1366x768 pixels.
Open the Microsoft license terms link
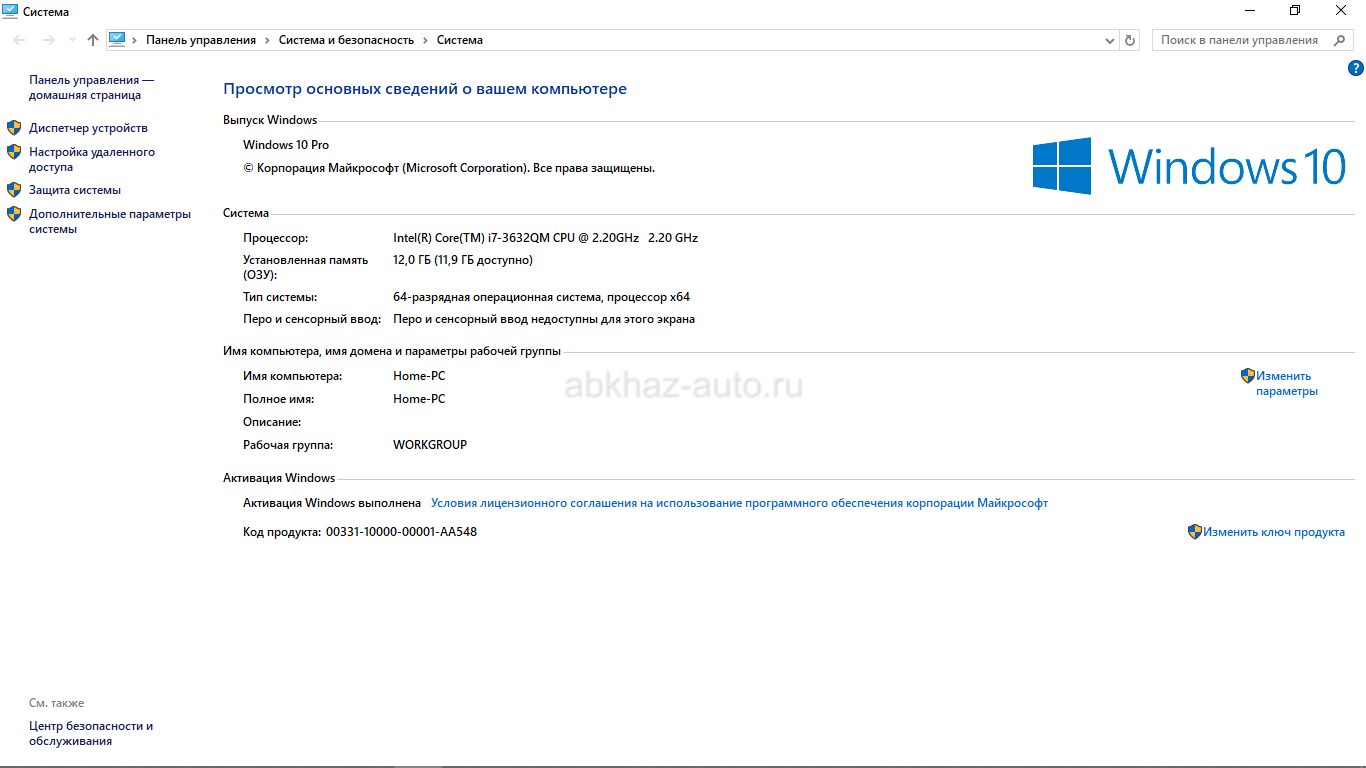click(739, 503)
